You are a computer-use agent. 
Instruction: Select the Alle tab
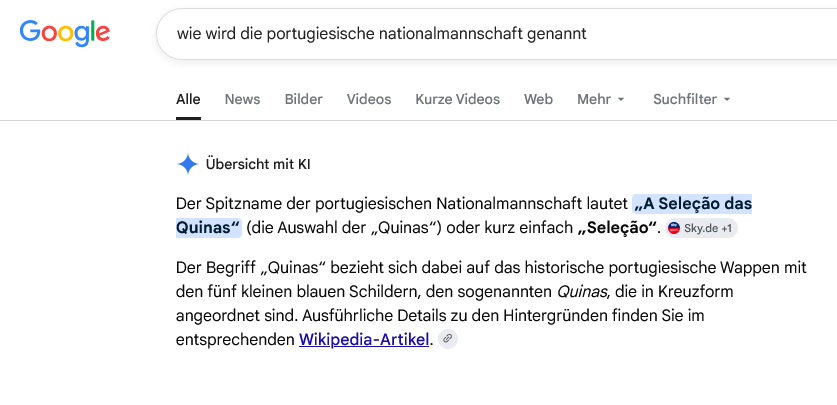188,99
